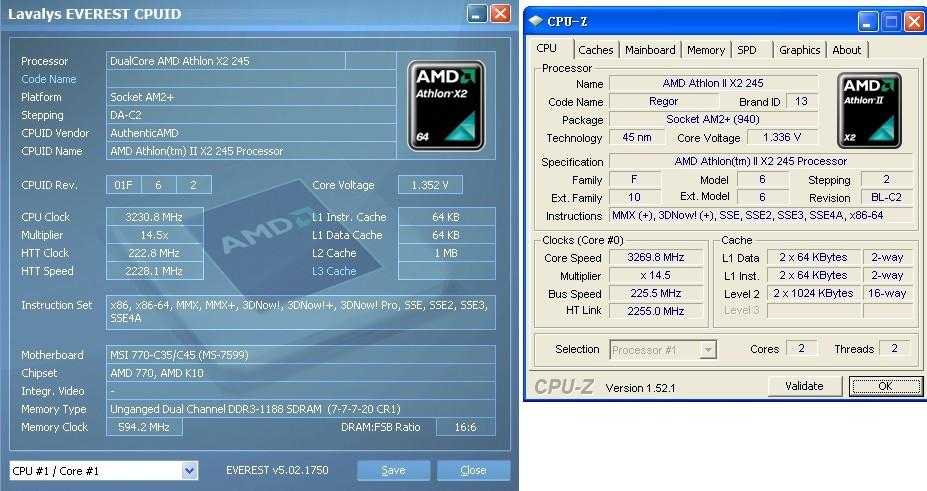The image size is (927, 491).
Task: Open the CPU #1 / Core #1 dropdown
Action: [x=189, y=471]
